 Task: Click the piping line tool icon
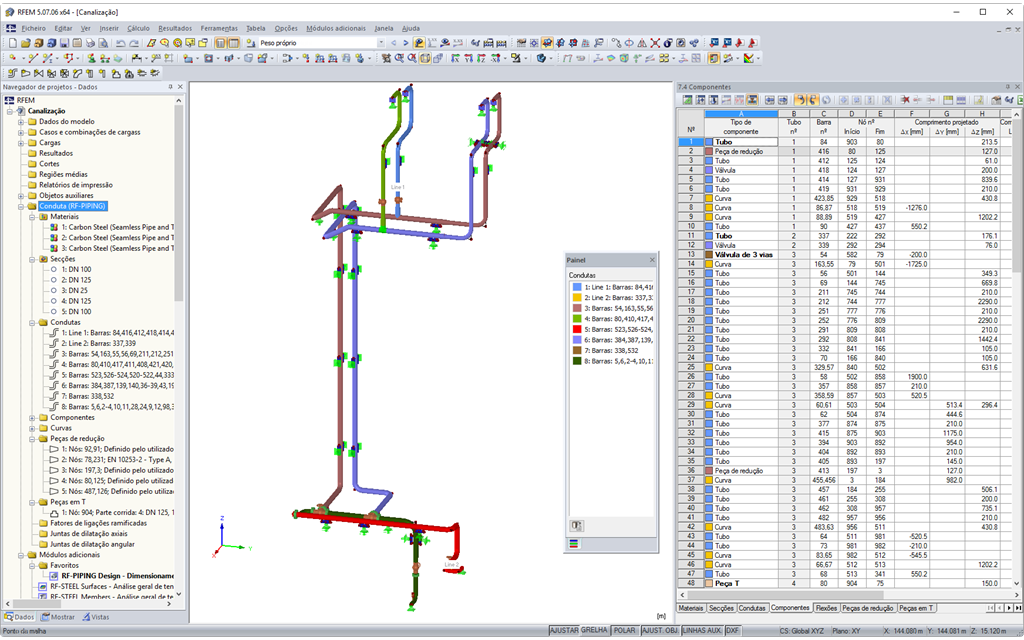pos(12,73)
